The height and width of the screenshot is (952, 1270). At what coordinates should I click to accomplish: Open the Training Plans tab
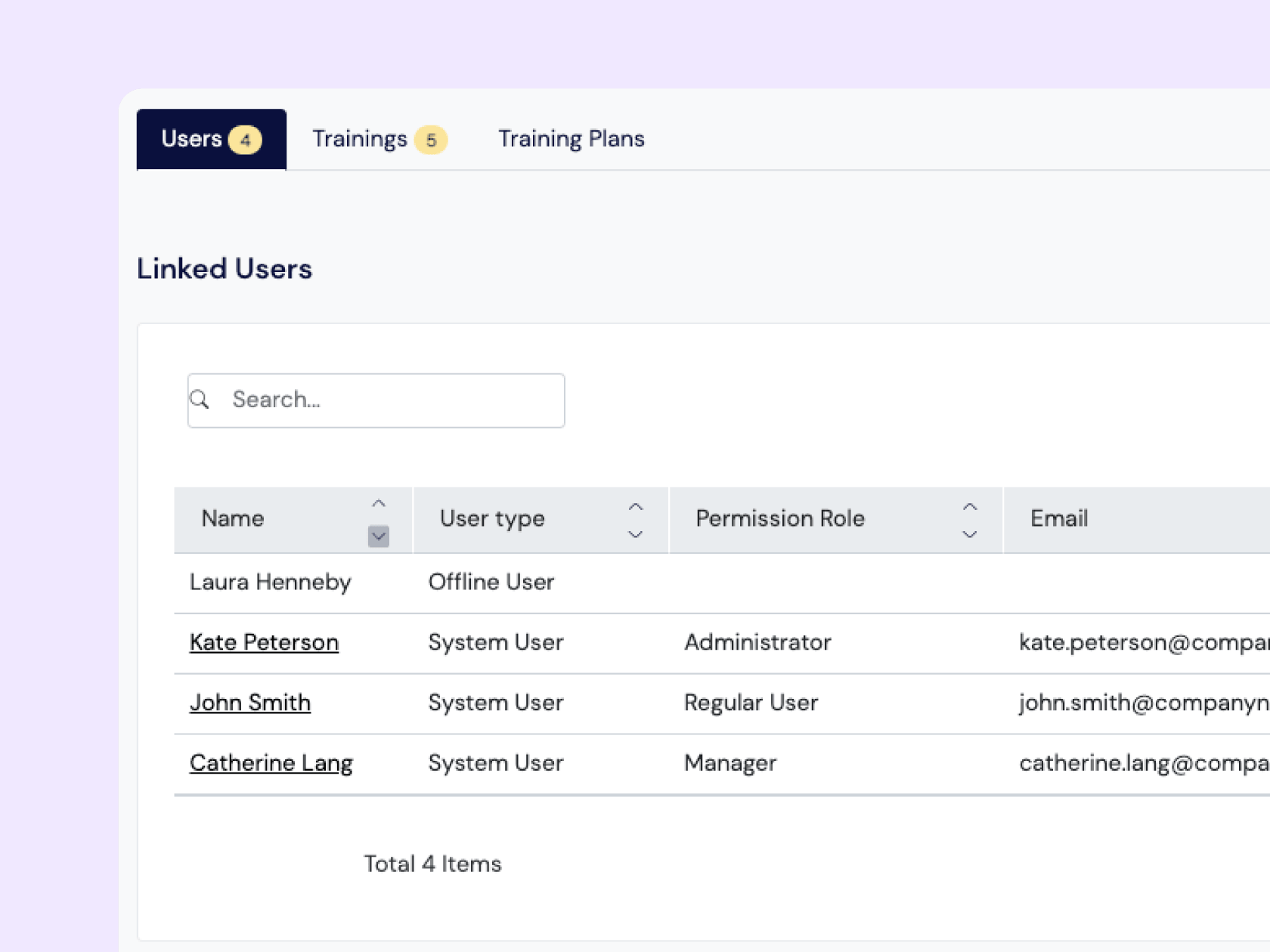coord(571,138)
